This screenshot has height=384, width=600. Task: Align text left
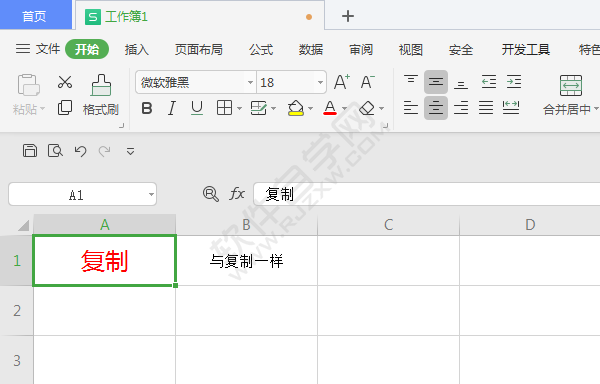click(x=411, y=108)
